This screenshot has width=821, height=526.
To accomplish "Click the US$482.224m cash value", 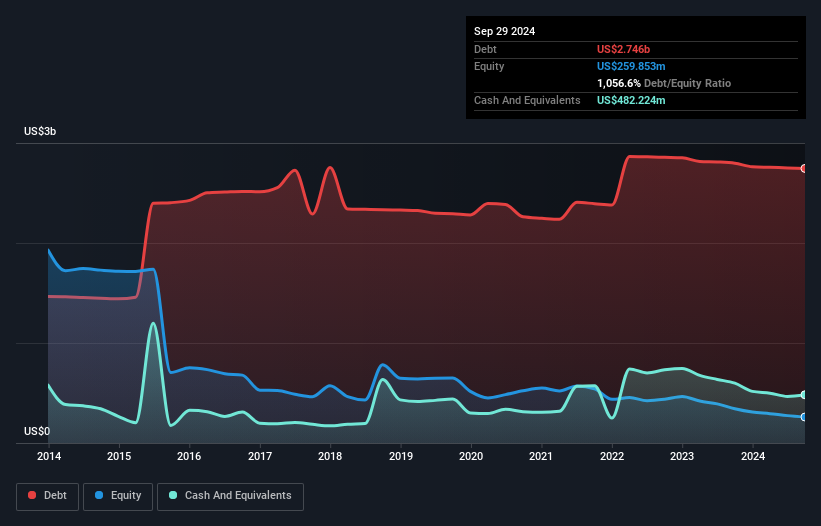I will 631,100.
